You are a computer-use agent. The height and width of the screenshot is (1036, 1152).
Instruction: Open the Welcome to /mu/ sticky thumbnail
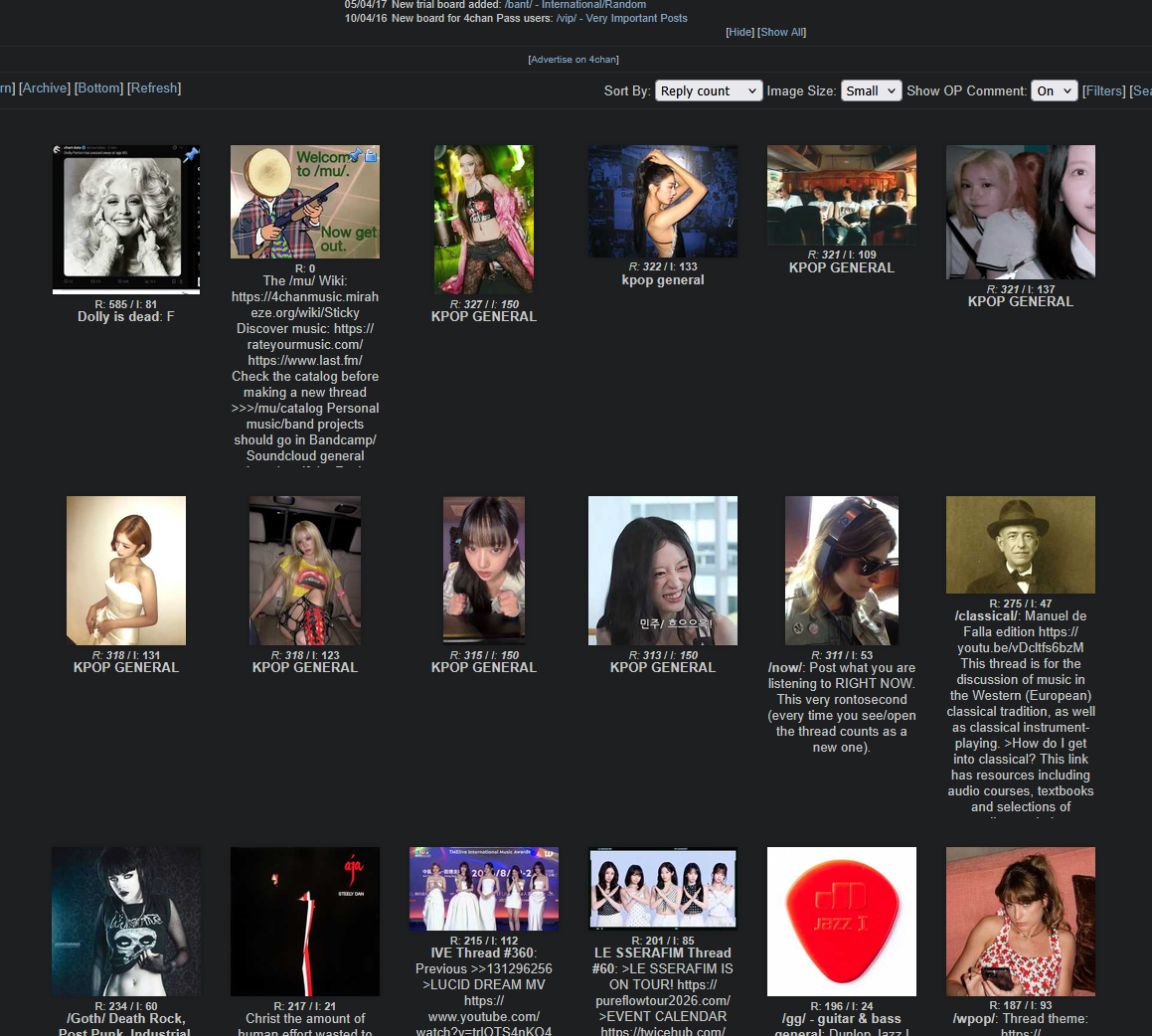point(305,201)
